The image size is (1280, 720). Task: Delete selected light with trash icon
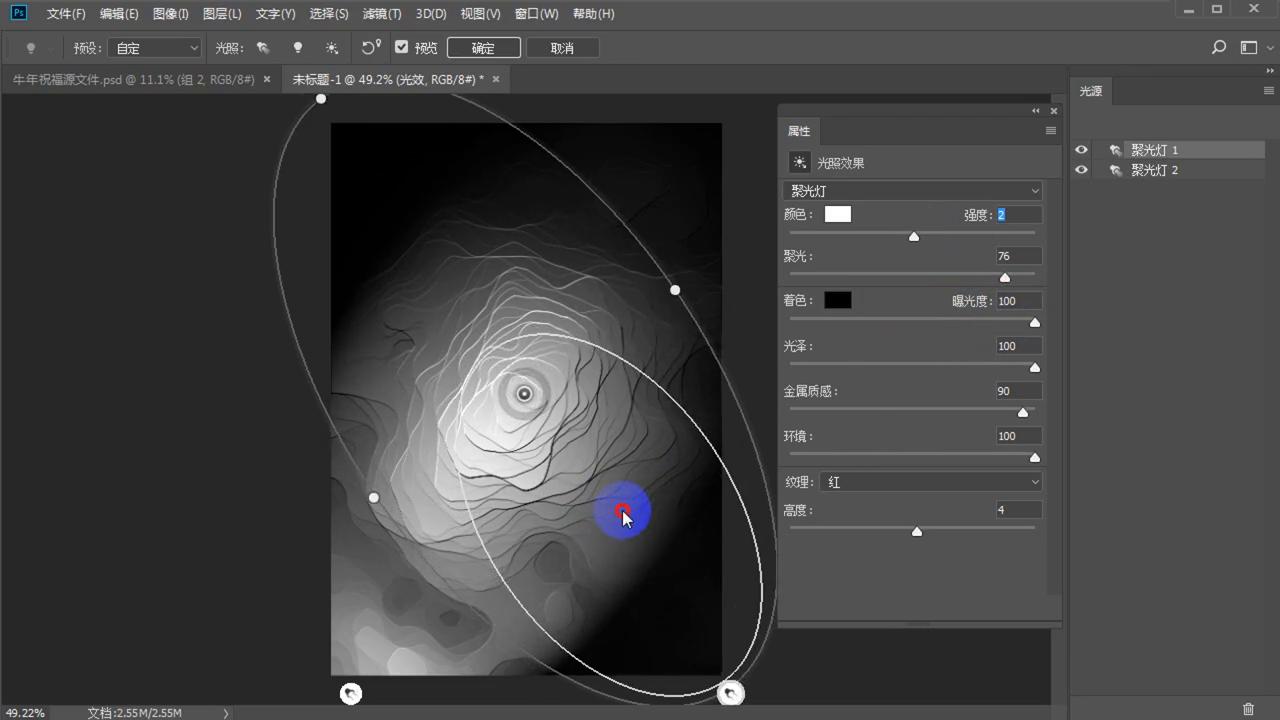[x=1248, y=709]
